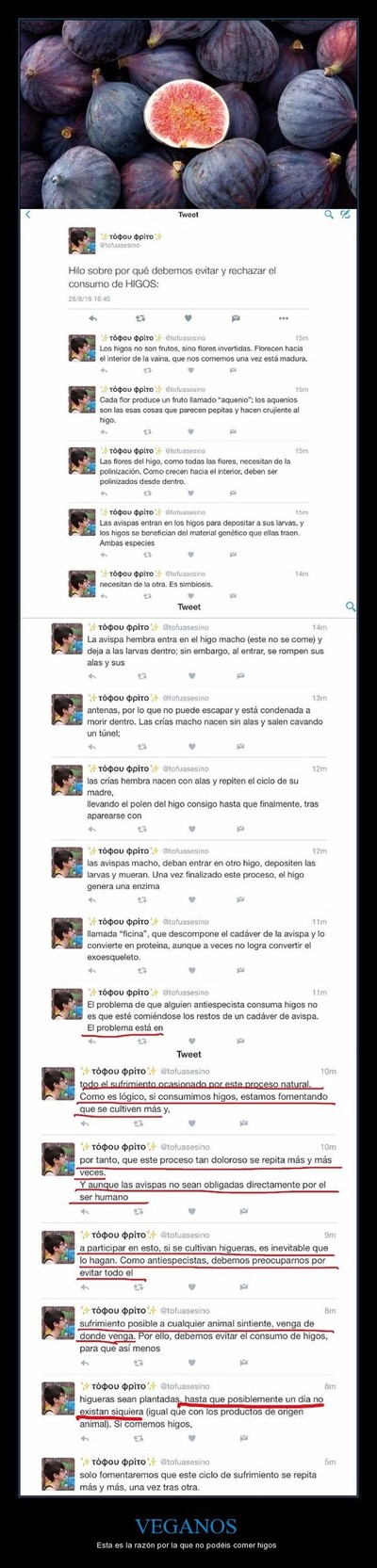Open search via the top magnifier icon
The height and width of the screenshot is (1568, 377).
pyautogui.click(x=329, y=214)
